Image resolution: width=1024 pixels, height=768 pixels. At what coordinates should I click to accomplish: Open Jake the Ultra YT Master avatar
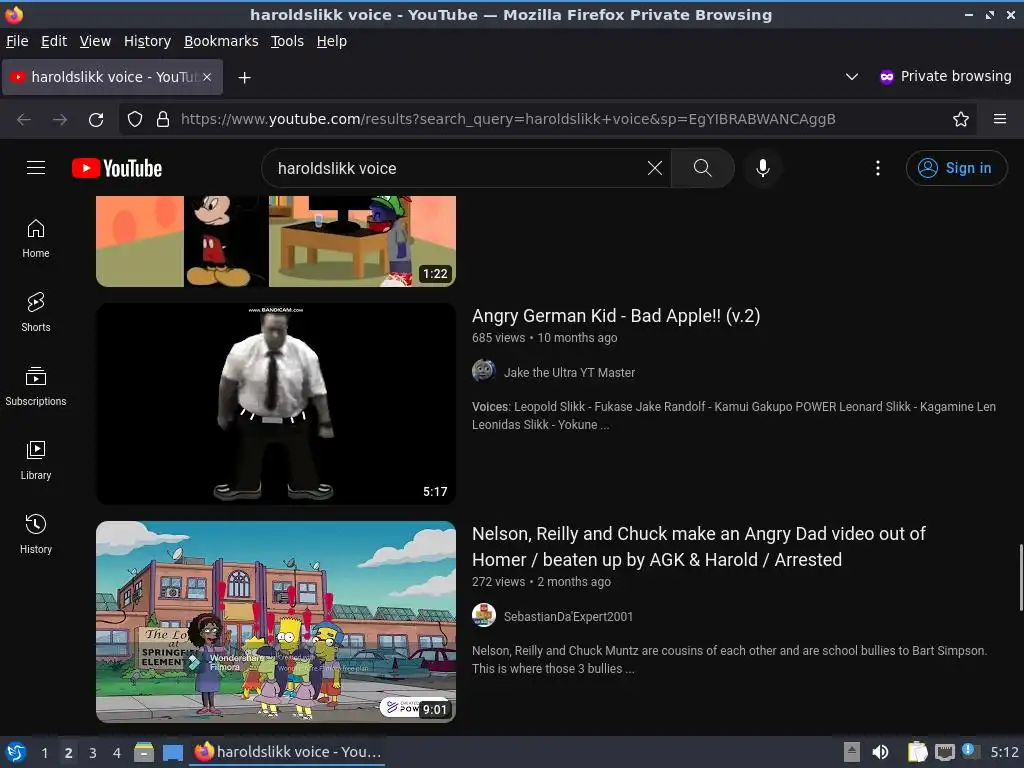483,371
